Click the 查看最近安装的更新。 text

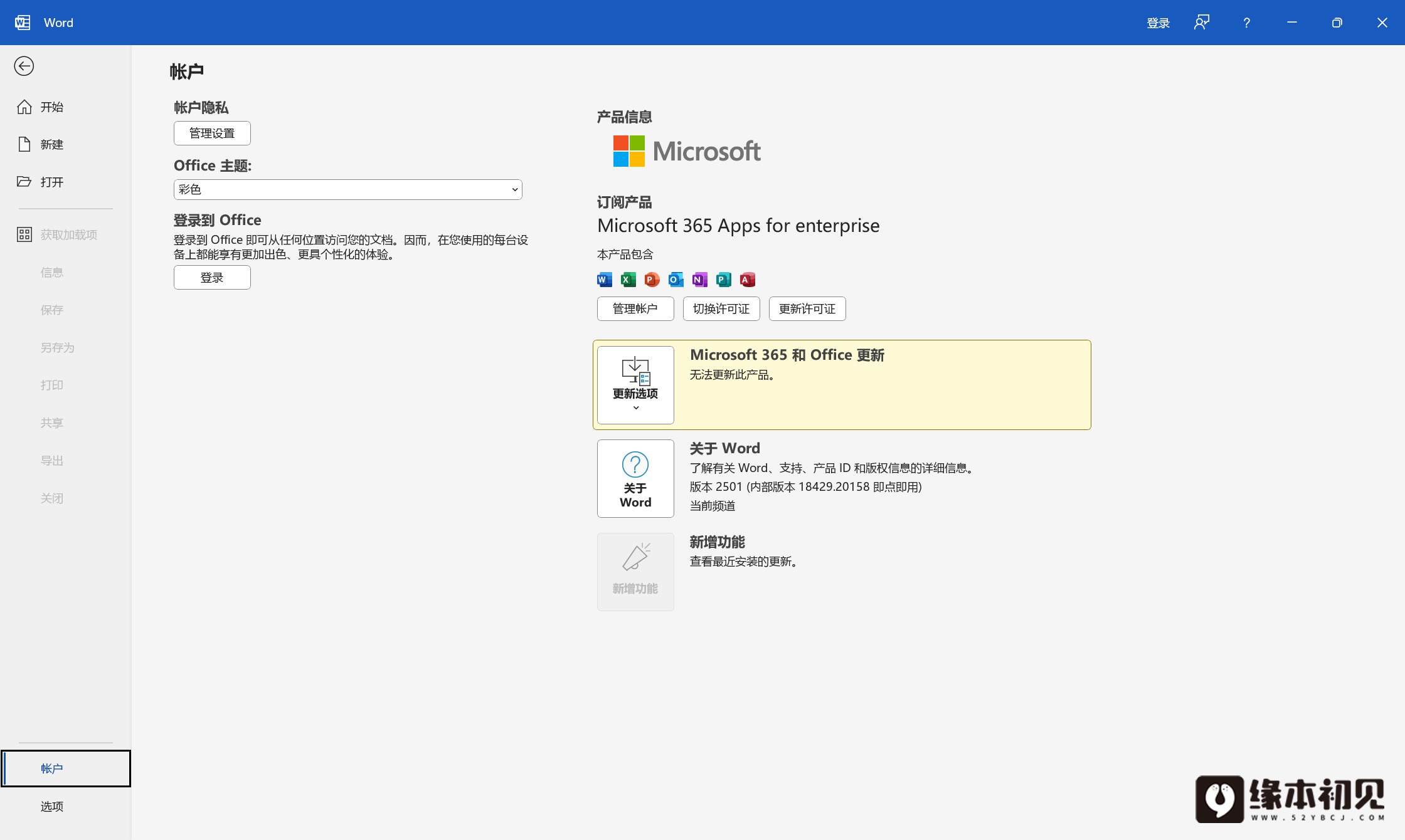[x=746, y=562]
